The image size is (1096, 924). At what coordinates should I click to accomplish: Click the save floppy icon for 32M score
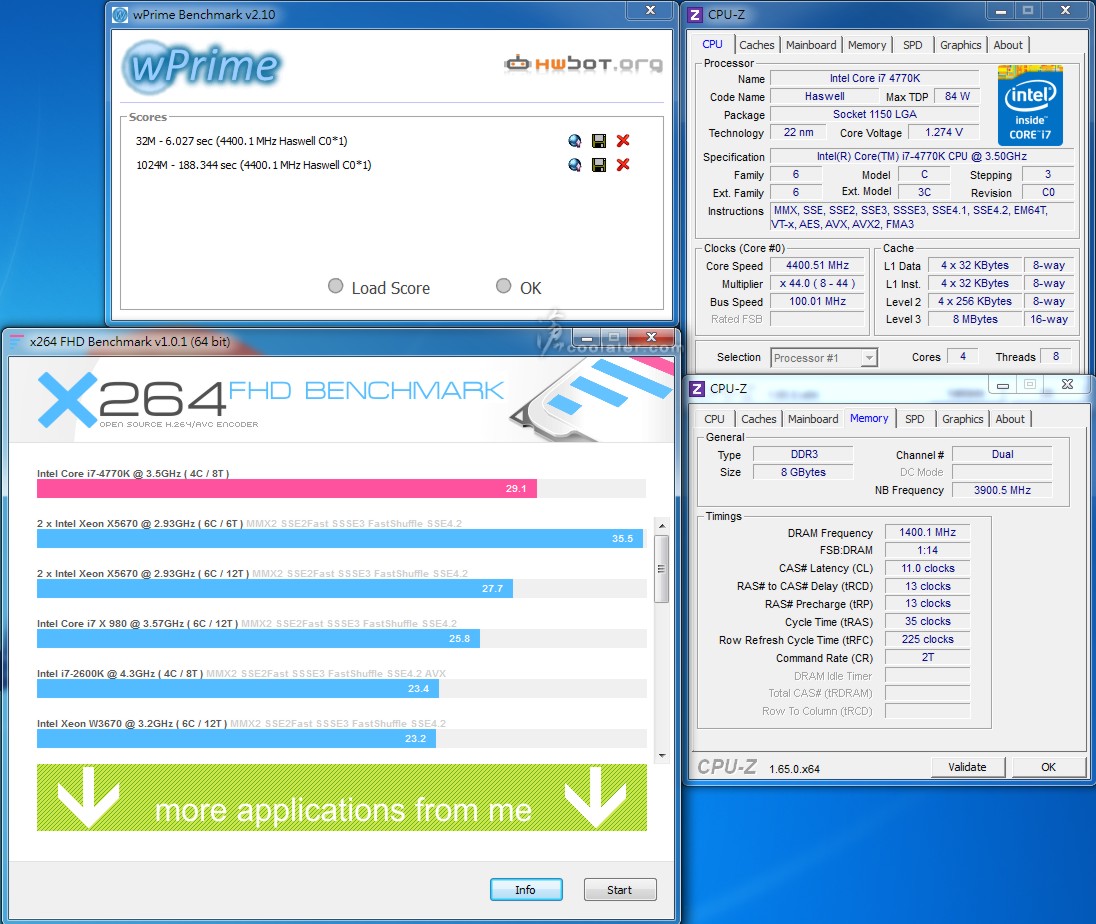click(599, 141)
